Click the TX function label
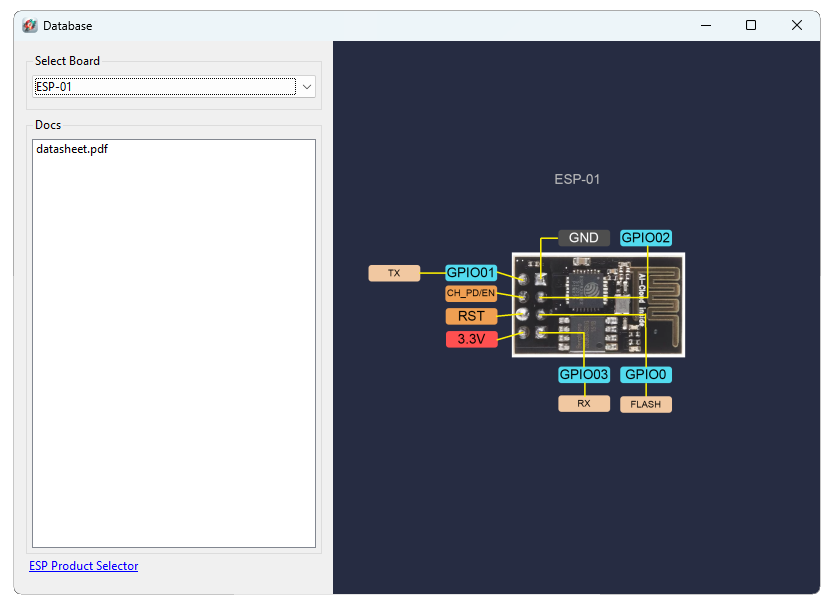 pos(394,273)
